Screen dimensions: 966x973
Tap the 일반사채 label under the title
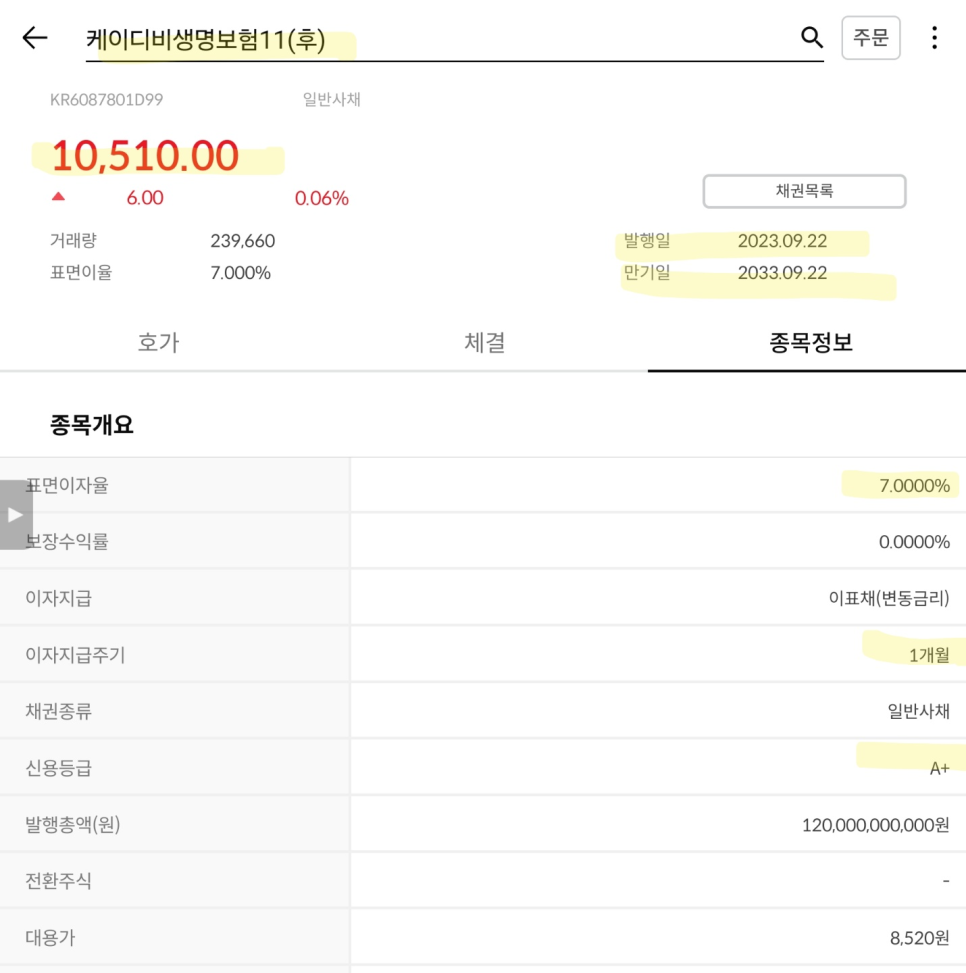331,99
